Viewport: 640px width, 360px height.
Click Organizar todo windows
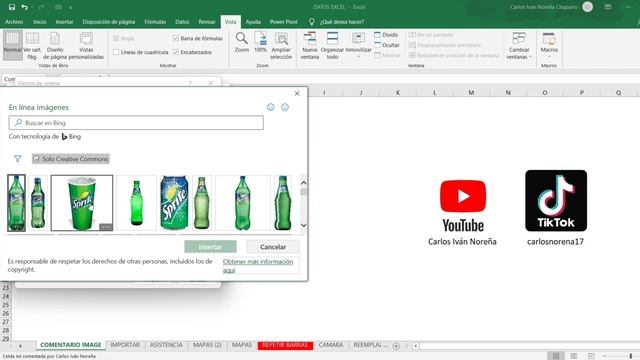coord(332,46)
